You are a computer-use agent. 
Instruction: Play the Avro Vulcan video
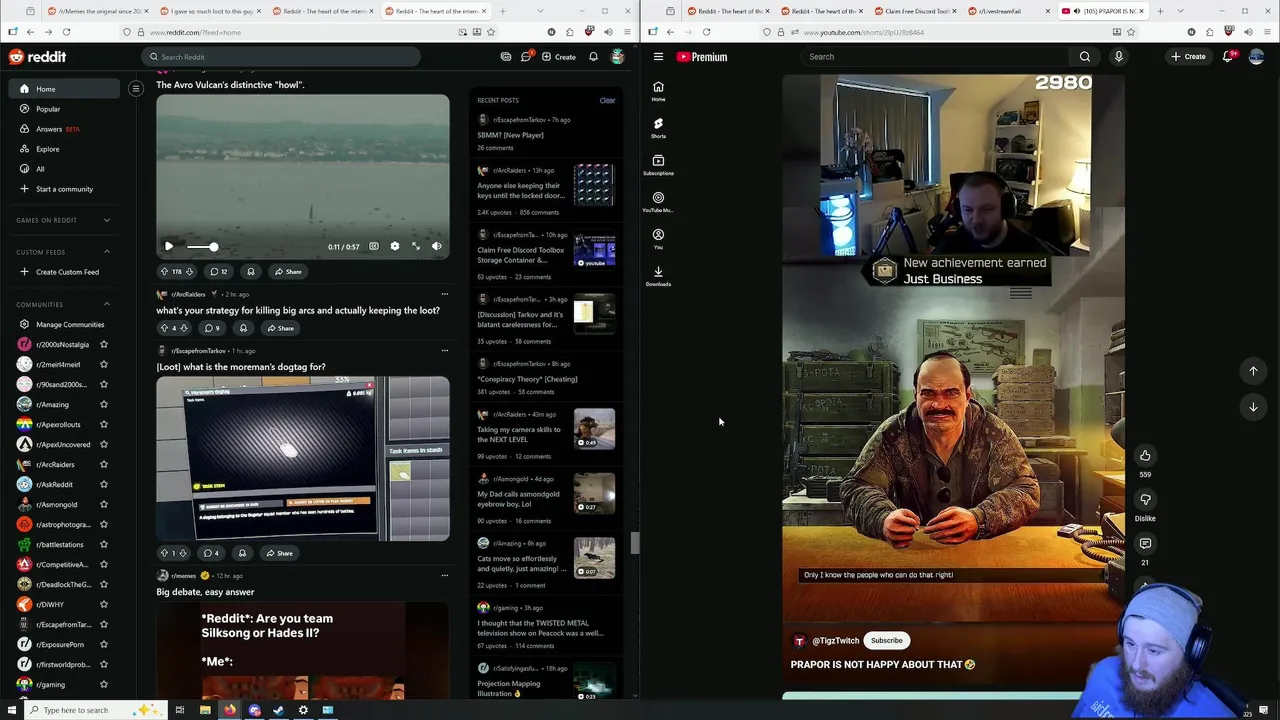pos(169,246)
